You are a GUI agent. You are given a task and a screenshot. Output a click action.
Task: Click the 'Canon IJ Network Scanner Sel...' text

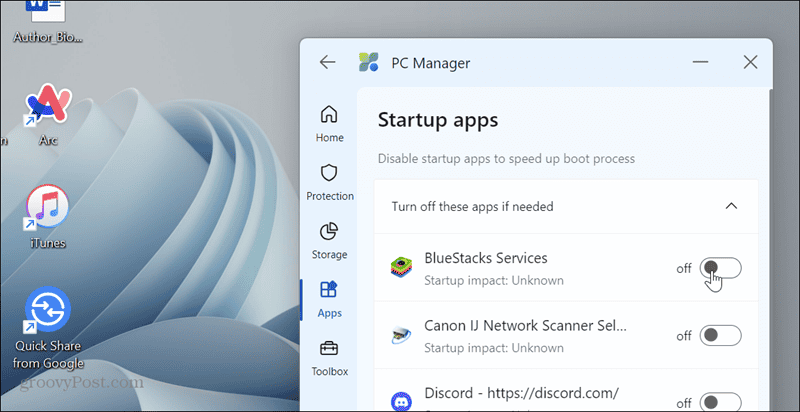click(526, 326)
